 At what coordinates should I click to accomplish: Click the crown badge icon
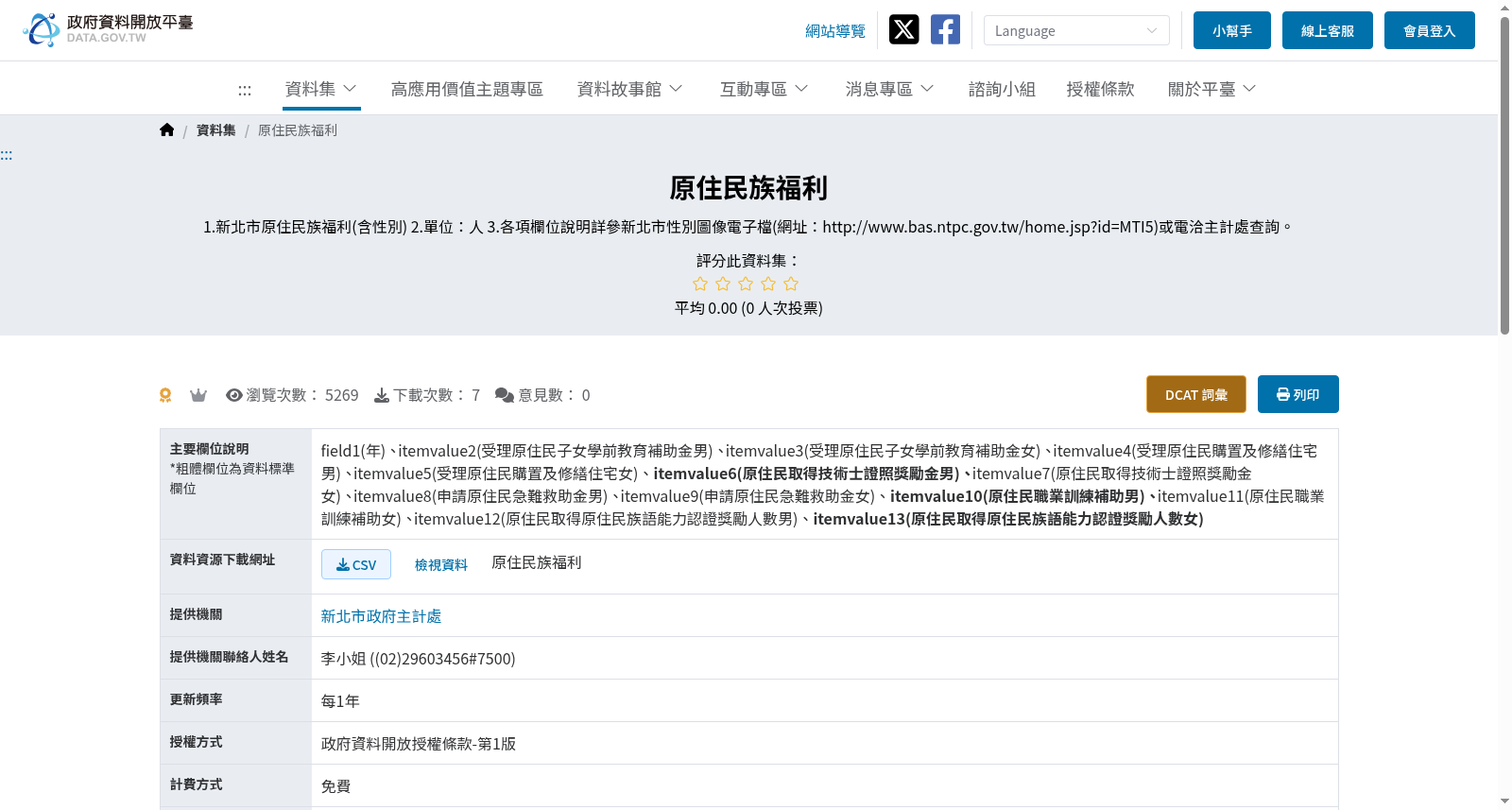(x=198, y=395)
